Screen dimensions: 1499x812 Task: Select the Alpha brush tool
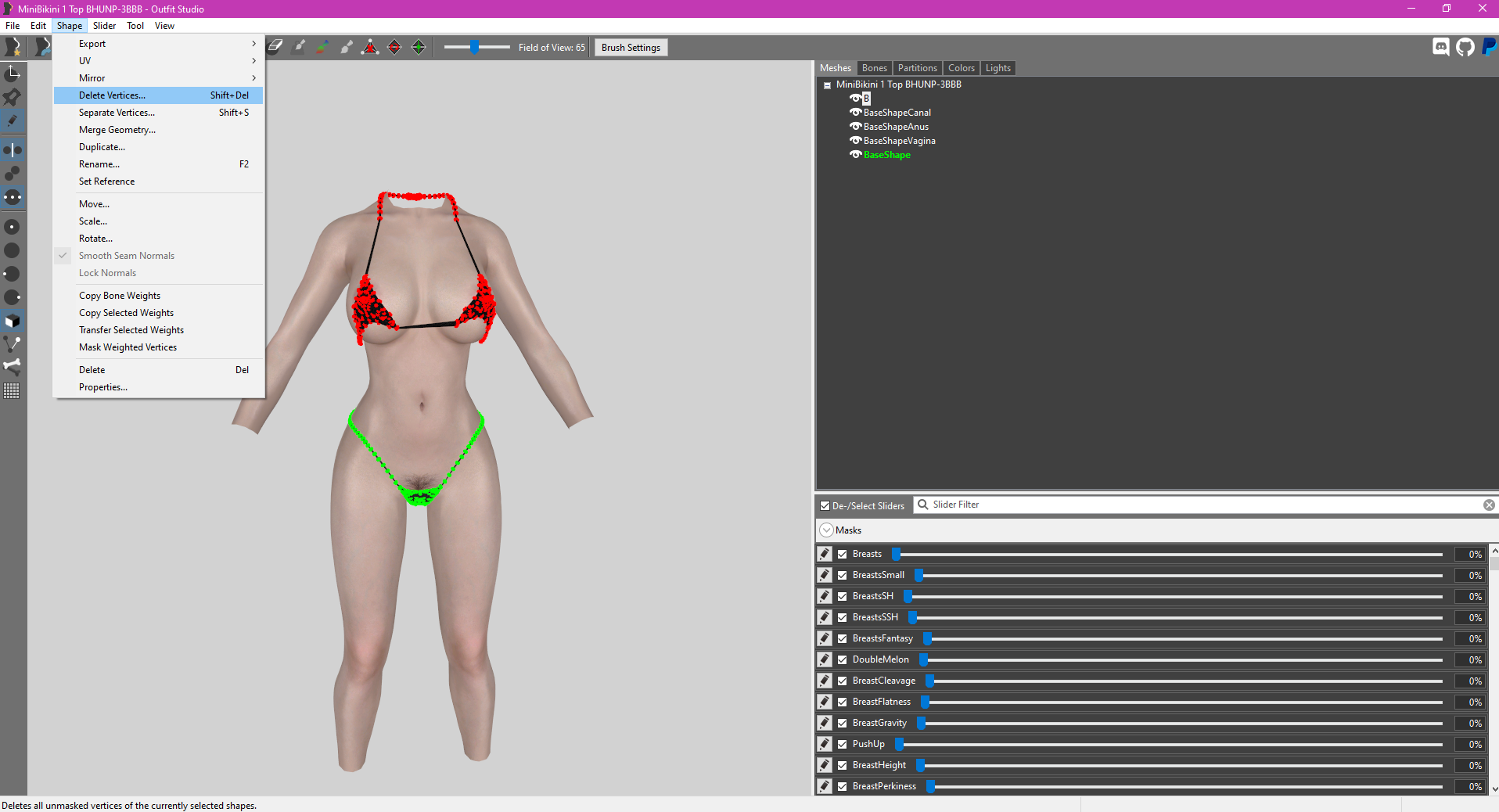coord(347,47)
